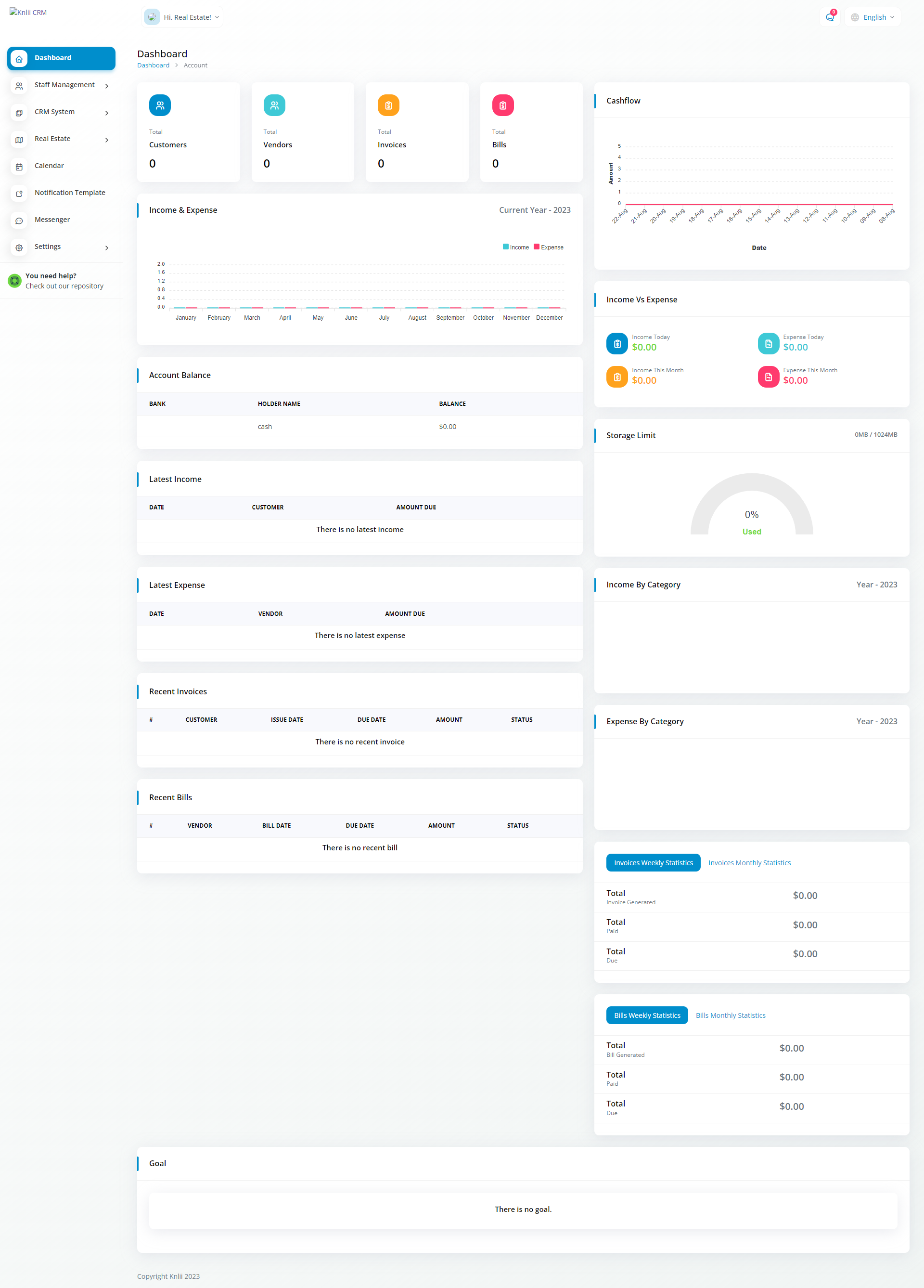Click the Notification Template sidebar icon
This screenshot has width=924, height=1288.
[19, 193]
